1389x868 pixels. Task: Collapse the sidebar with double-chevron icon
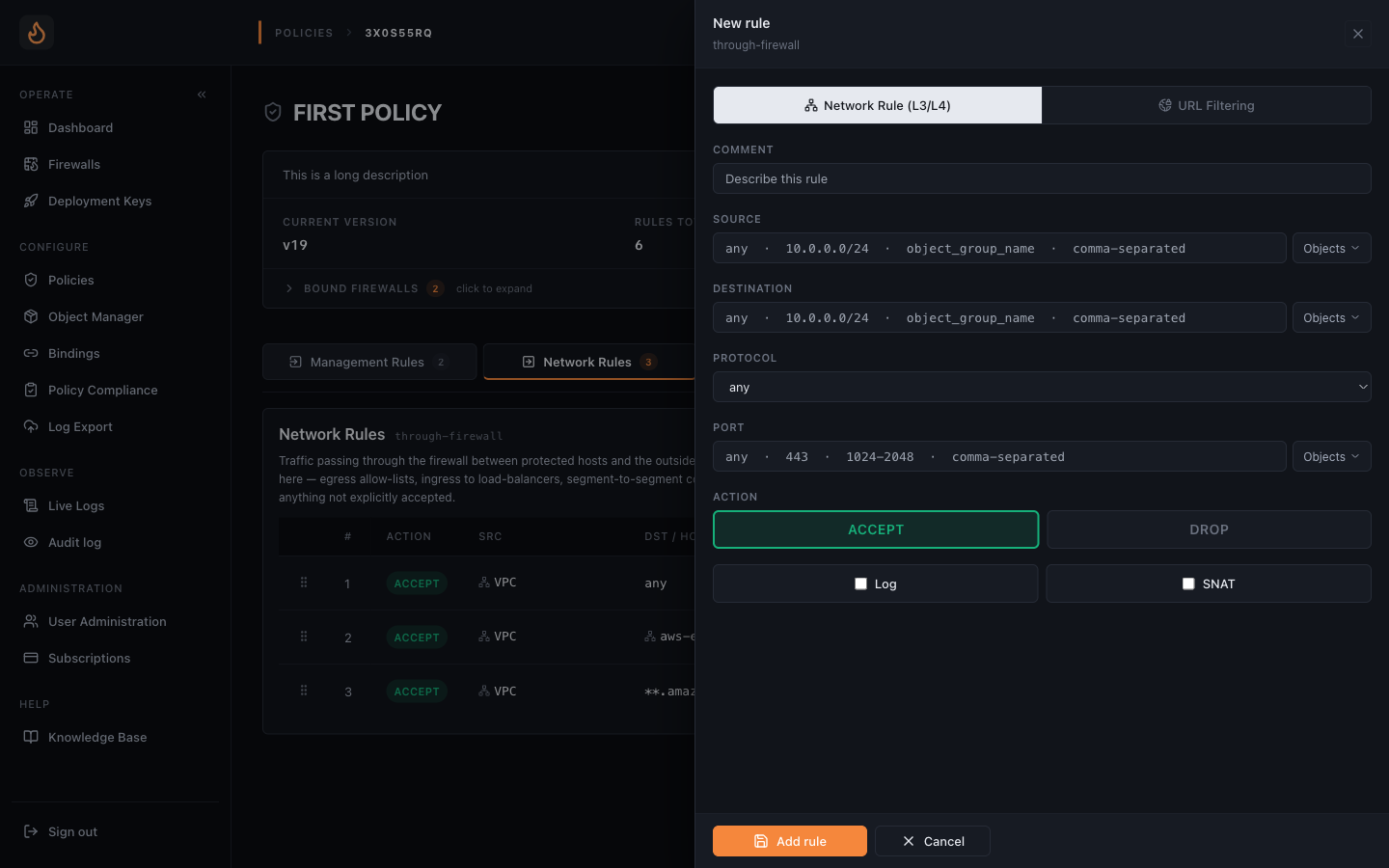202,95
